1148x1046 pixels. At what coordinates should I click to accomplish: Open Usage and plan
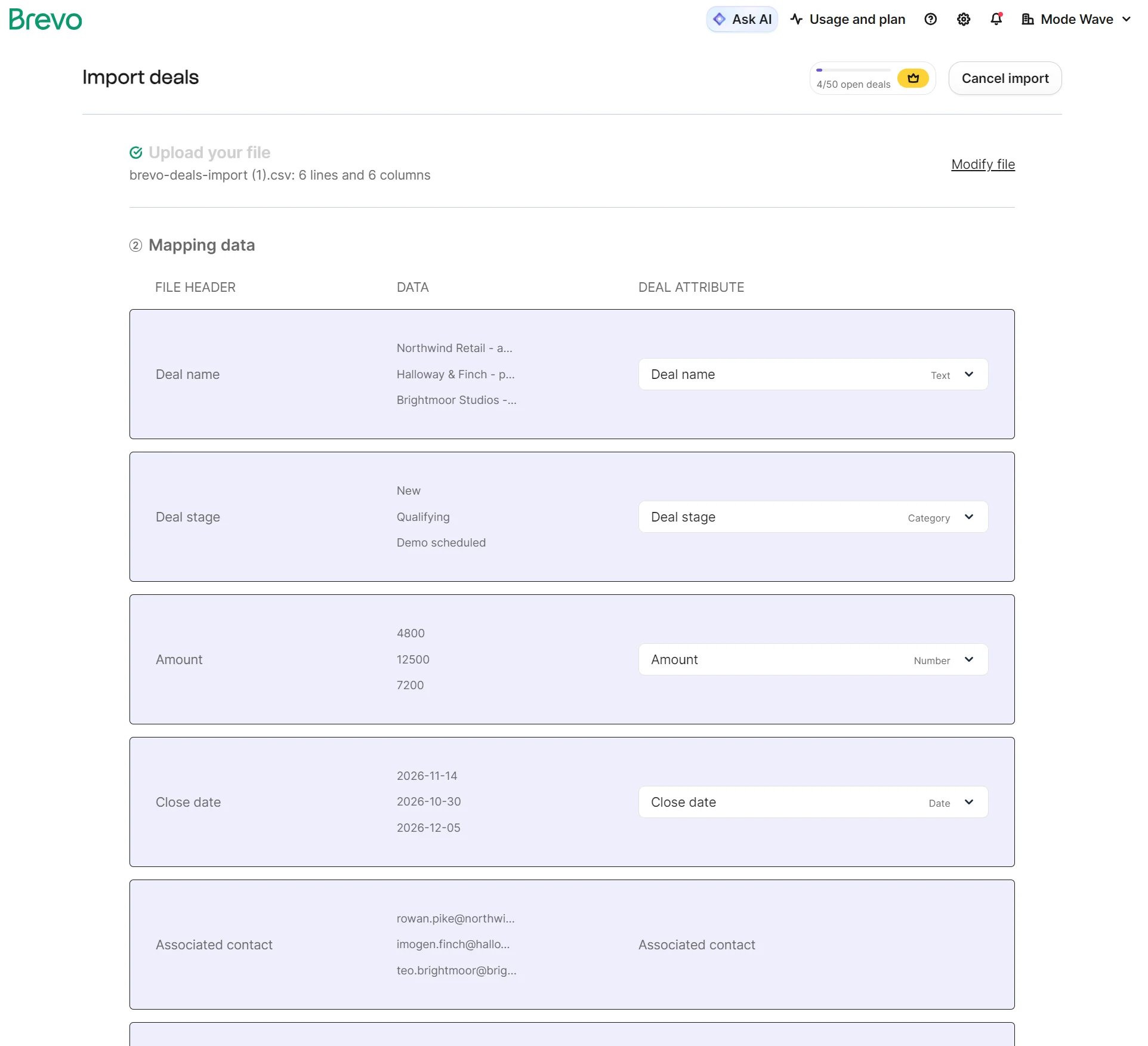(x=847, y=19)
